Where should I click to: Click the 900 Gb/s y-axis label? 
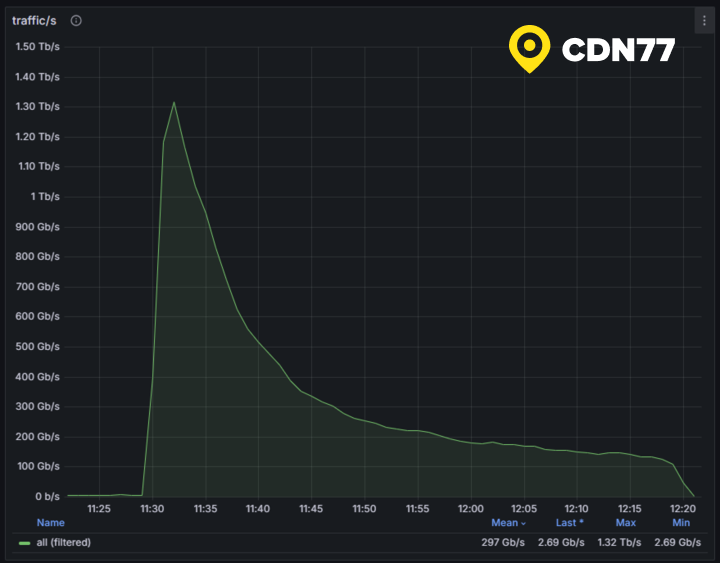point(37,227)
